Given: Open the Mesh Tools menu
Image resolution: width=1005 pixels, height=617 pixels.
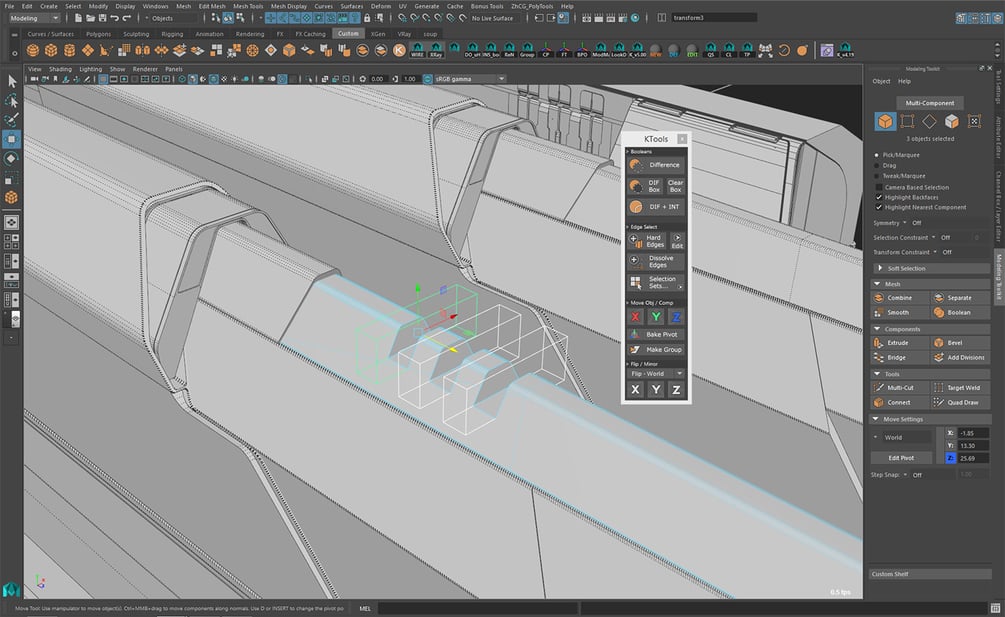Looking at the screenshot, I should click(x=248, y=6).
